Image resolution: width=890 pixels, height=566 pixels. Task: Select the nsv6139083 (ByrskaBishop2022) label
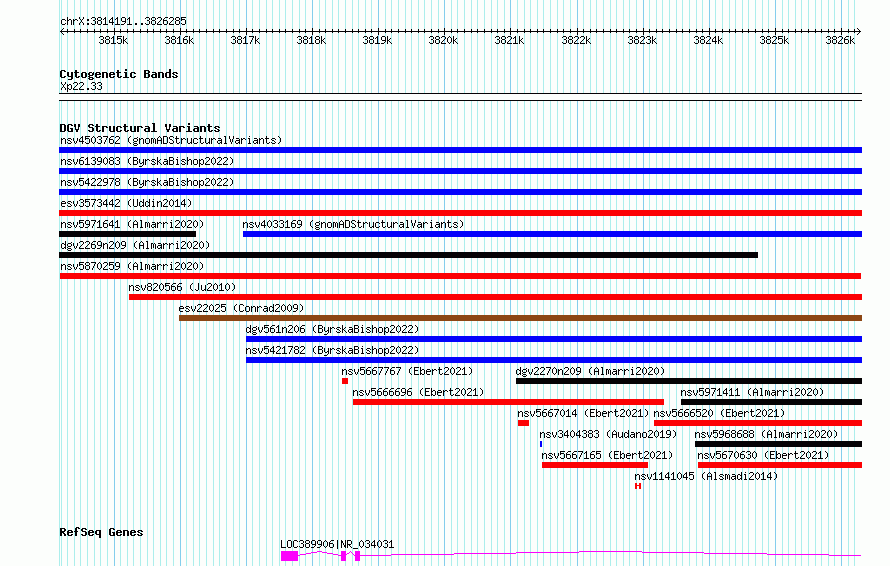pyautogui.click(x=147, y=161)
